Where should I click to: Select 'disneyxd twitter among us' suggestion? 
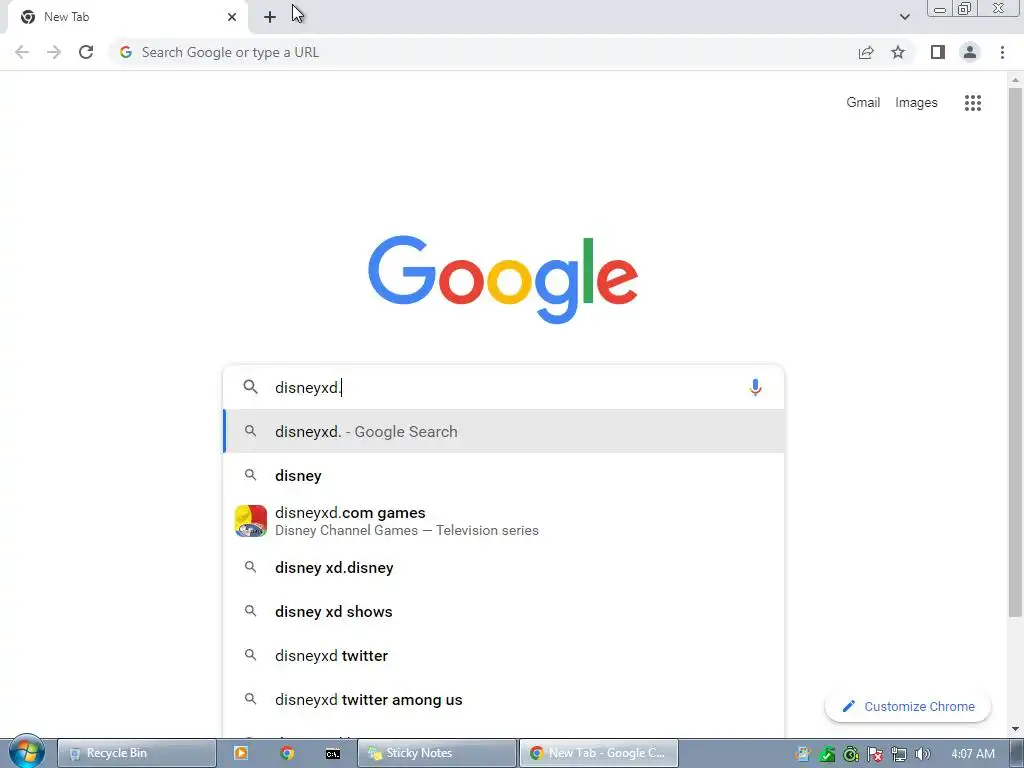click(504, 699)
